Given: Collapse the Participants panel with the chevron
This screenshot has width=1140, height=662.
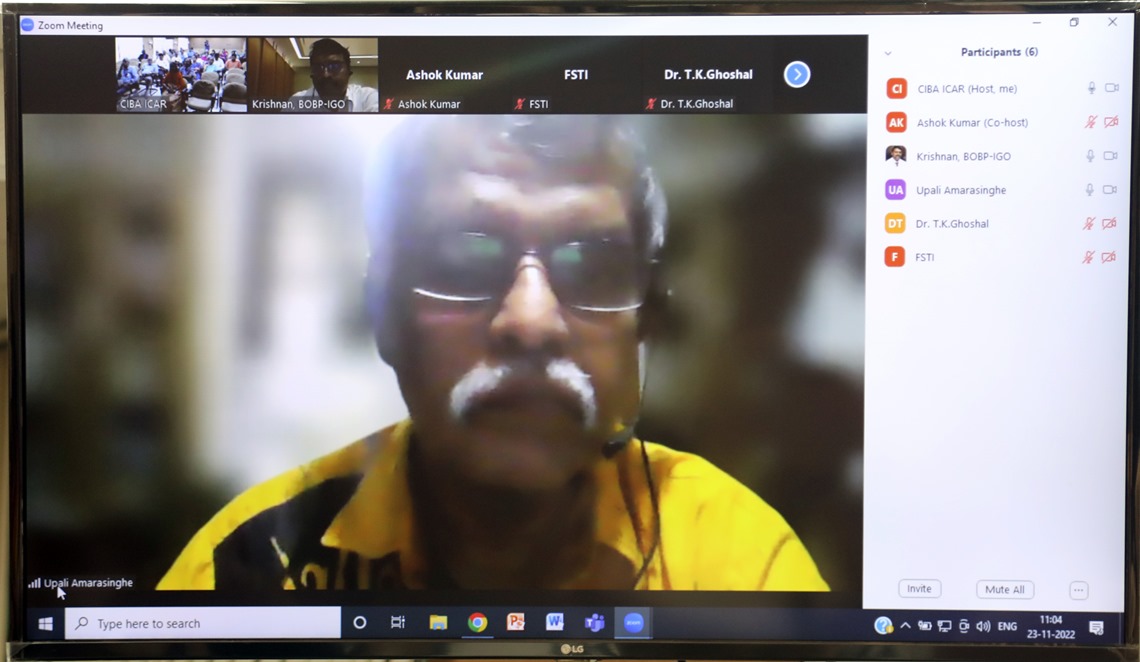Looking at the screenshot, I should pyautogui.click(x=888, y=53).
